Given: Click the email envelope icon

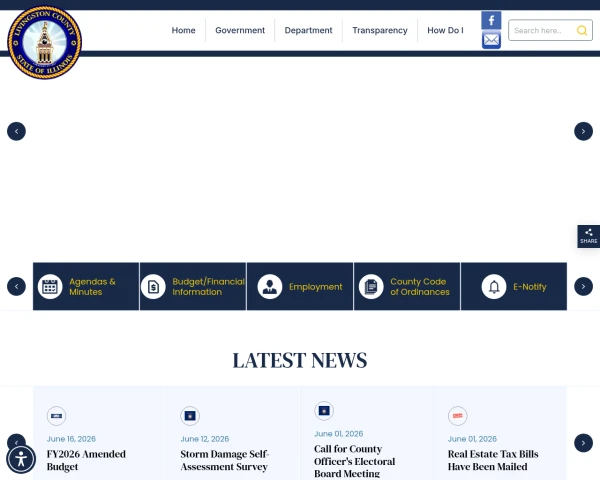Looking at the screenshot, I should [x=491, y=40].
